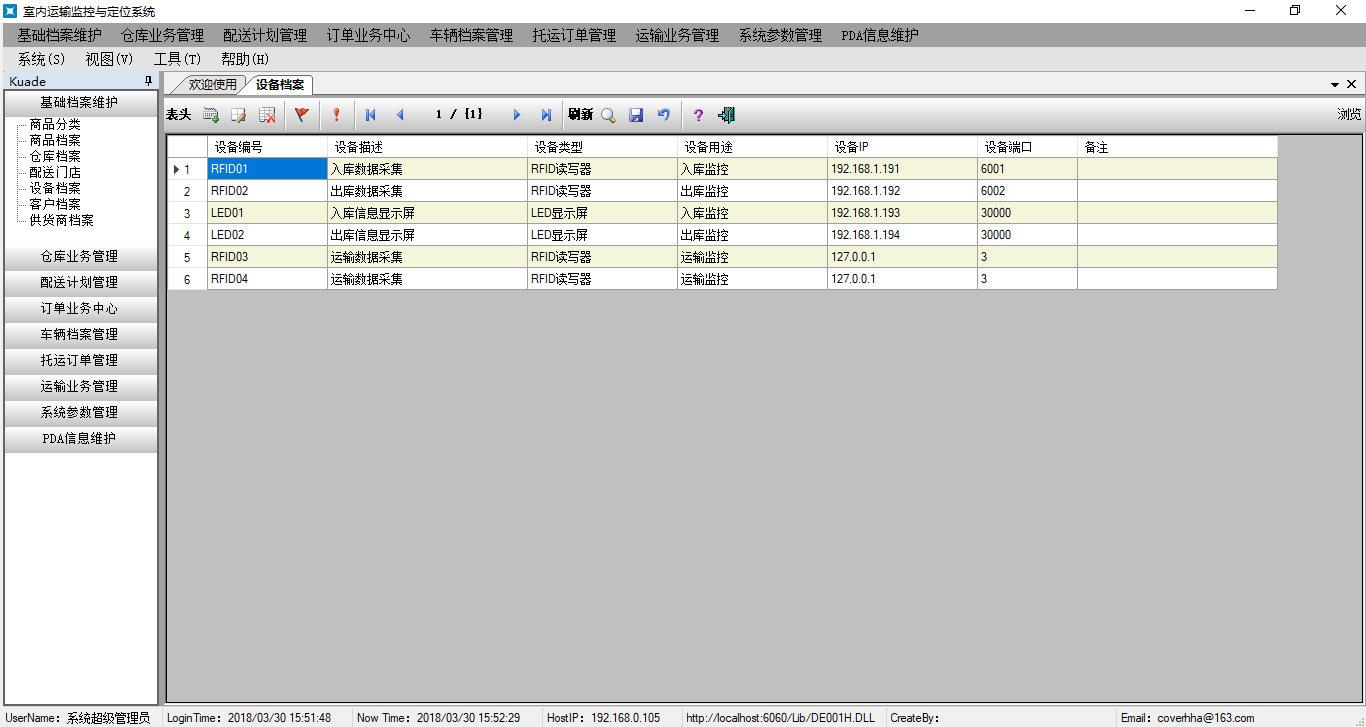Viewport: 1366px width, 727px height.
Task: Expand the 仓库业务管理 sidebar group
Action: (x=80, y=256)
